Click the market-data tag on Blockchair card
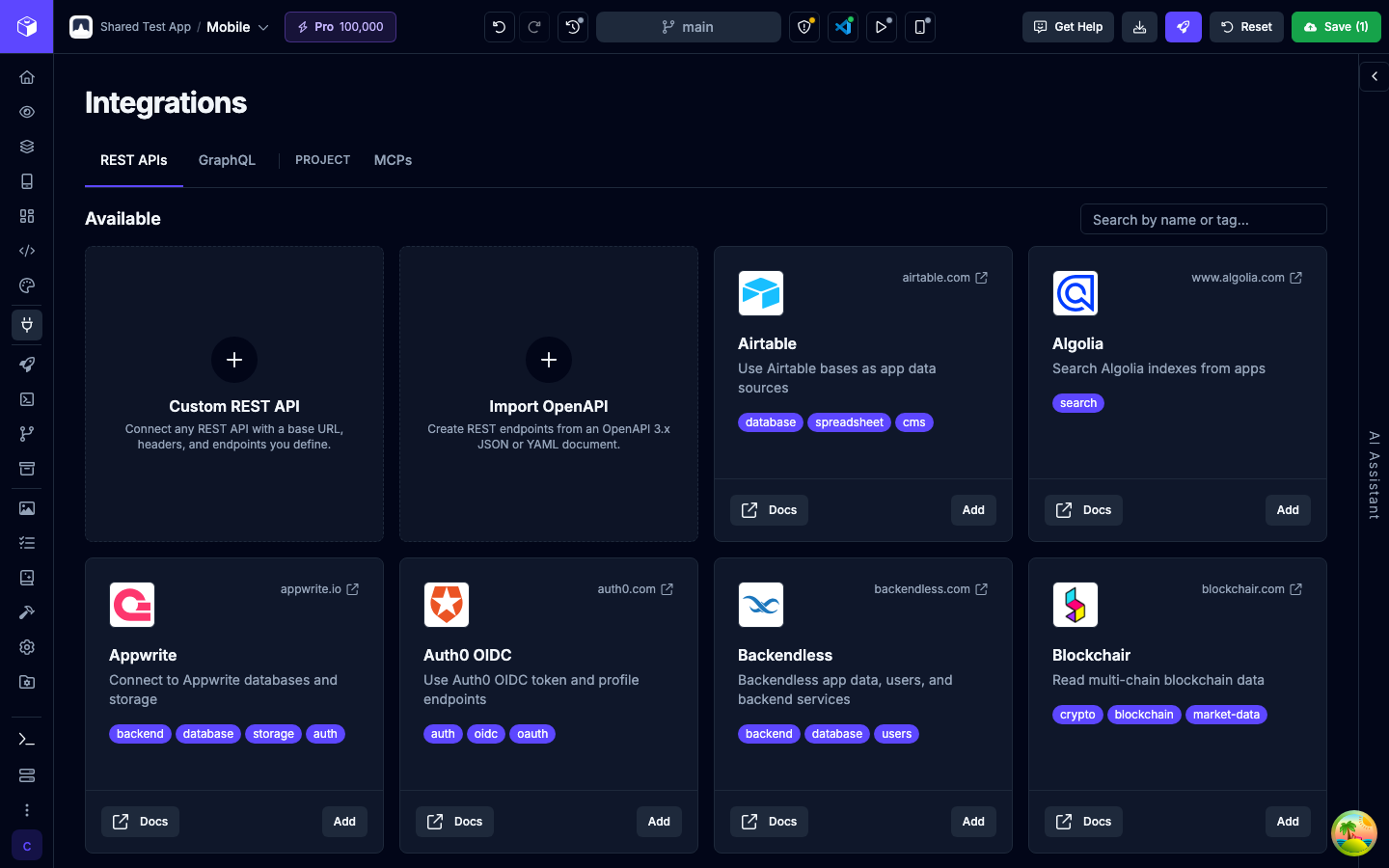1389x868 pixels. tap(1226, 715)
